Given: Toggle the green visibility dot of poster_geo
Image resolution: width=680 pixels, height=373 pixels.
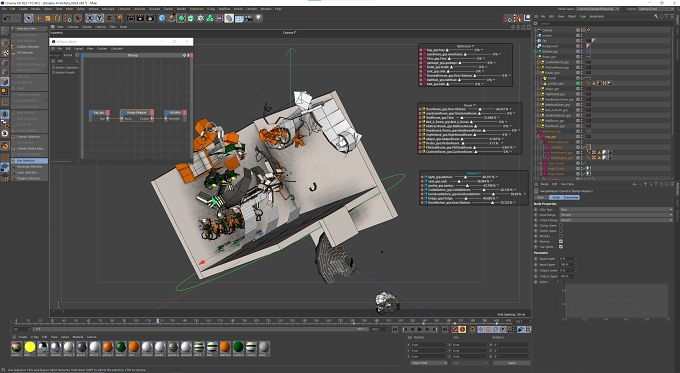Looking at the screenshot, I should pyautogui.click(x=578, y=83).
